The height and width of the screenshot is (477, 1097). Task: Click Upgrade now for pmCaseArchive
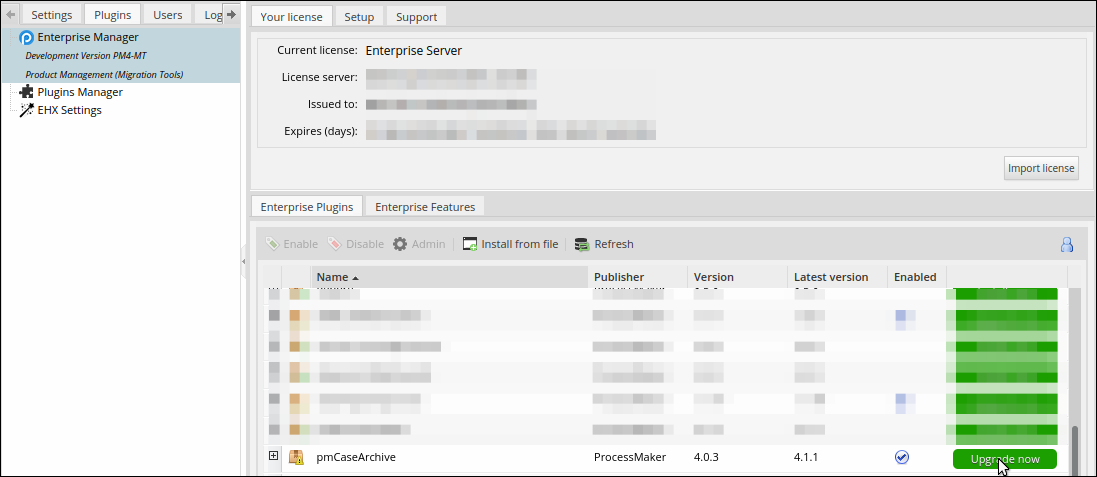coord(1005,459)
